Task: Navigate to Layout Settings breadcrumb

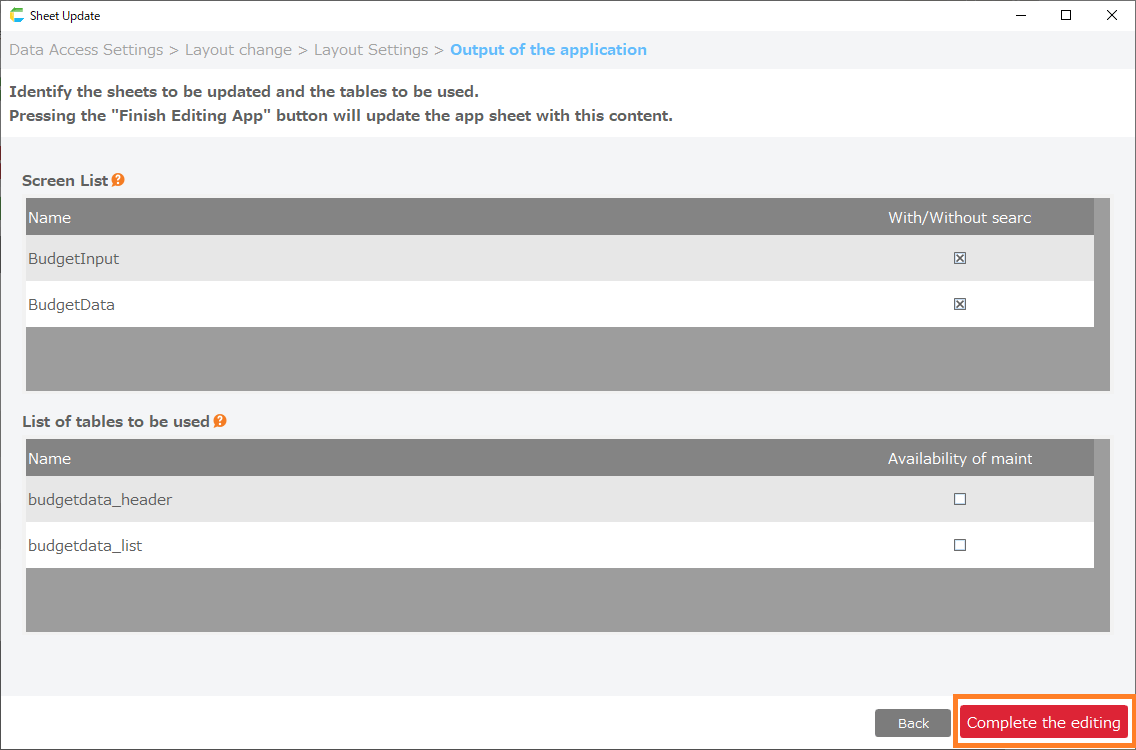Action: (x=371, y=50)
